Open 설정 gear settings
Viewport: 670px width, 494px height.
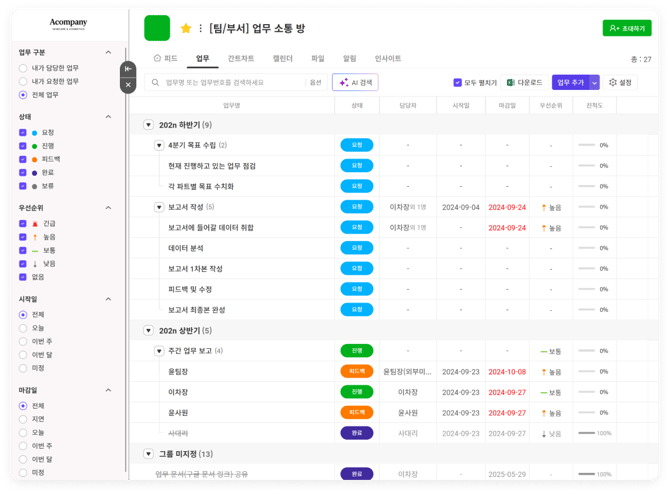621,82
